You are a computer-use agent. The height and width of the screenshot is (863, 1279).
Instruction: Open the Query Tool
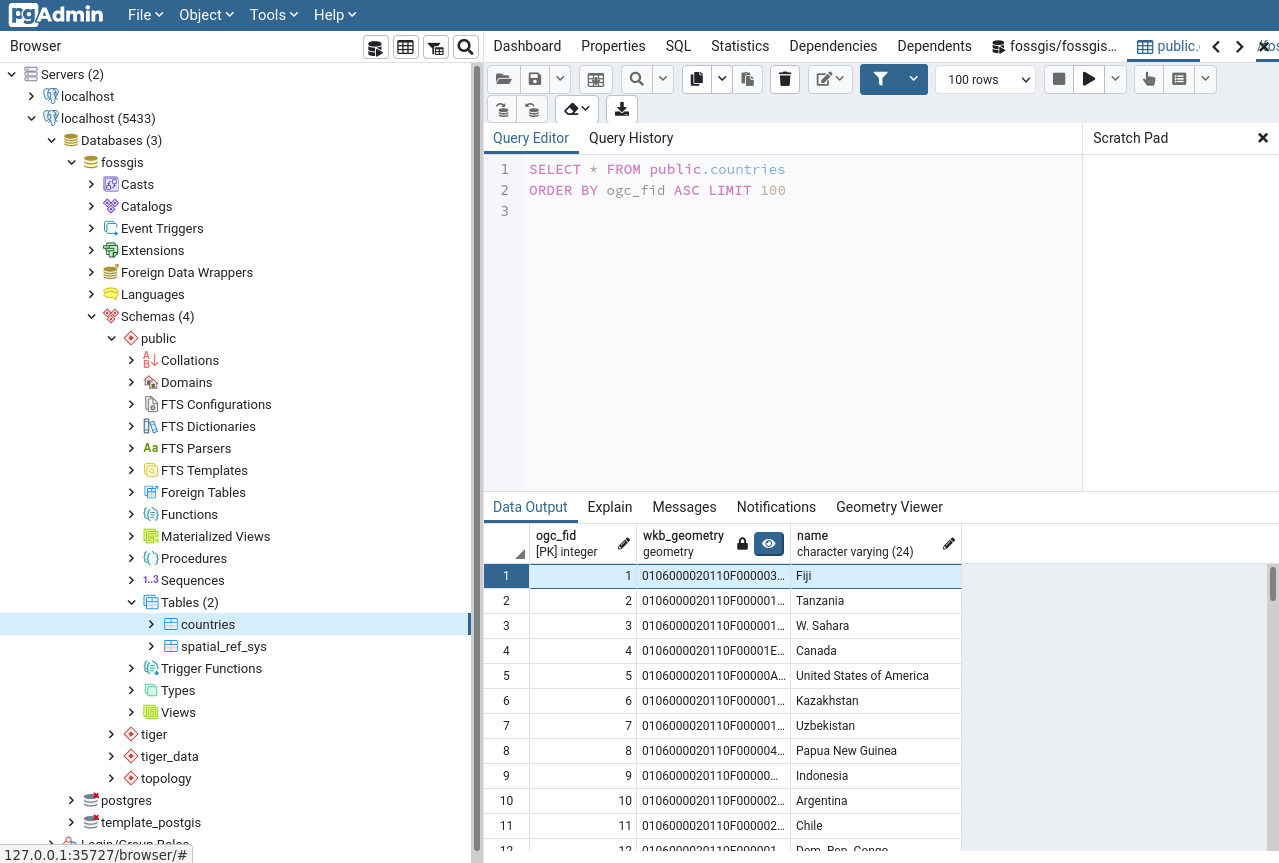tap(375, 47)
